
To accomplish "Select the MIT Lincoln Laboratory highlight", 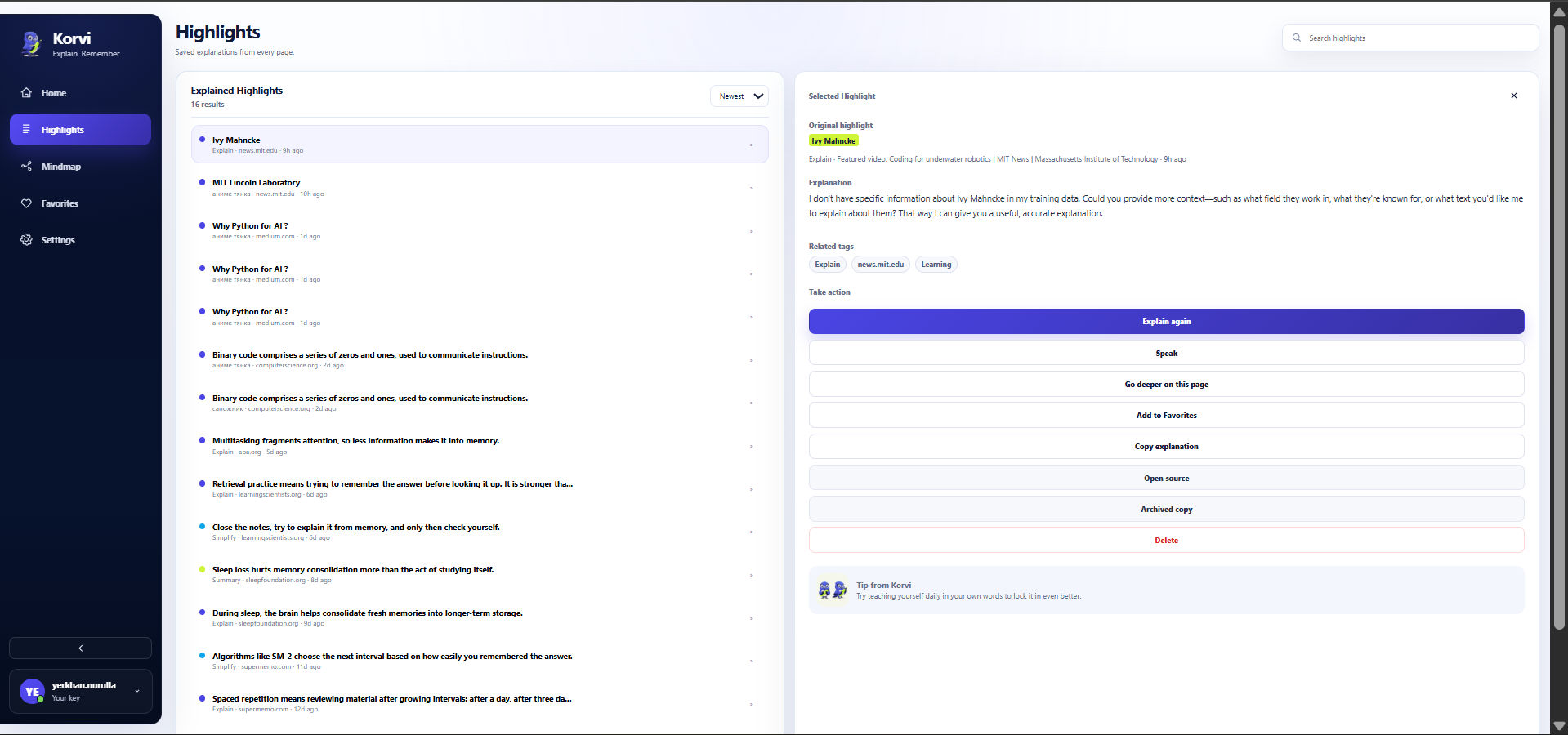I will point(480,188).
